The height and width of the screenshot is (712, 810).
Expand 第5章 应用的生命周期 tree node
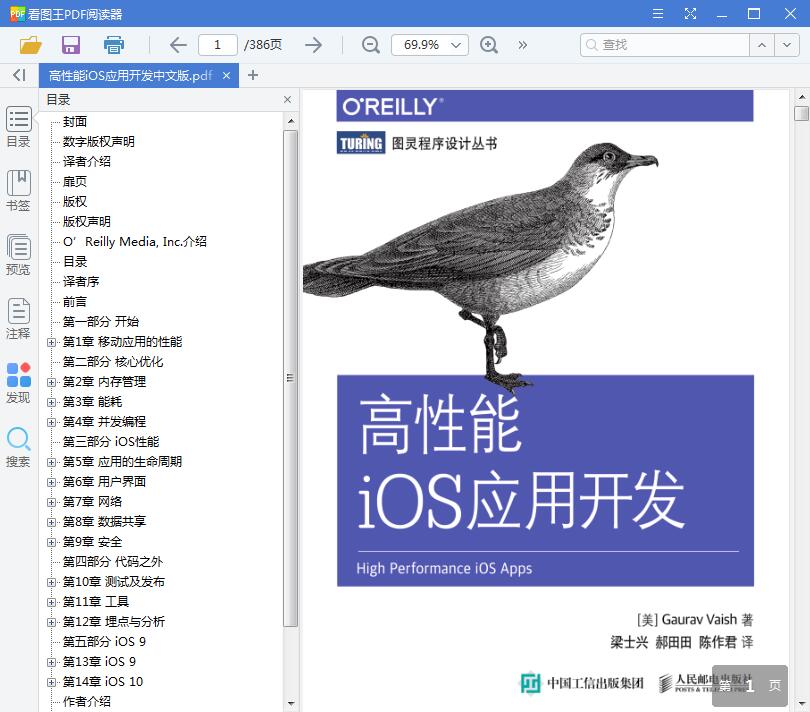point(51,462)
